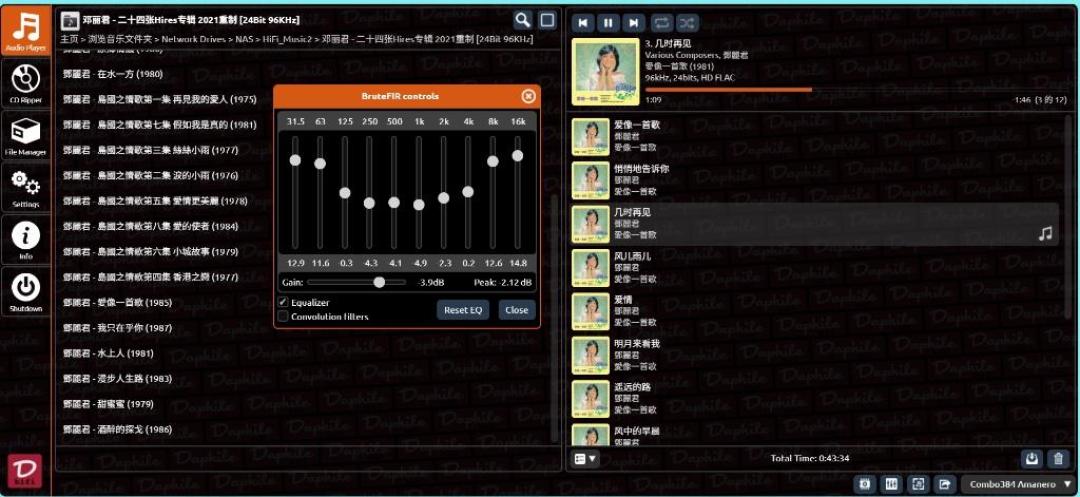Go to Network Drives in the breadcrumb
This screenshot has width=1080, height=497.
[x=194, y=39]
